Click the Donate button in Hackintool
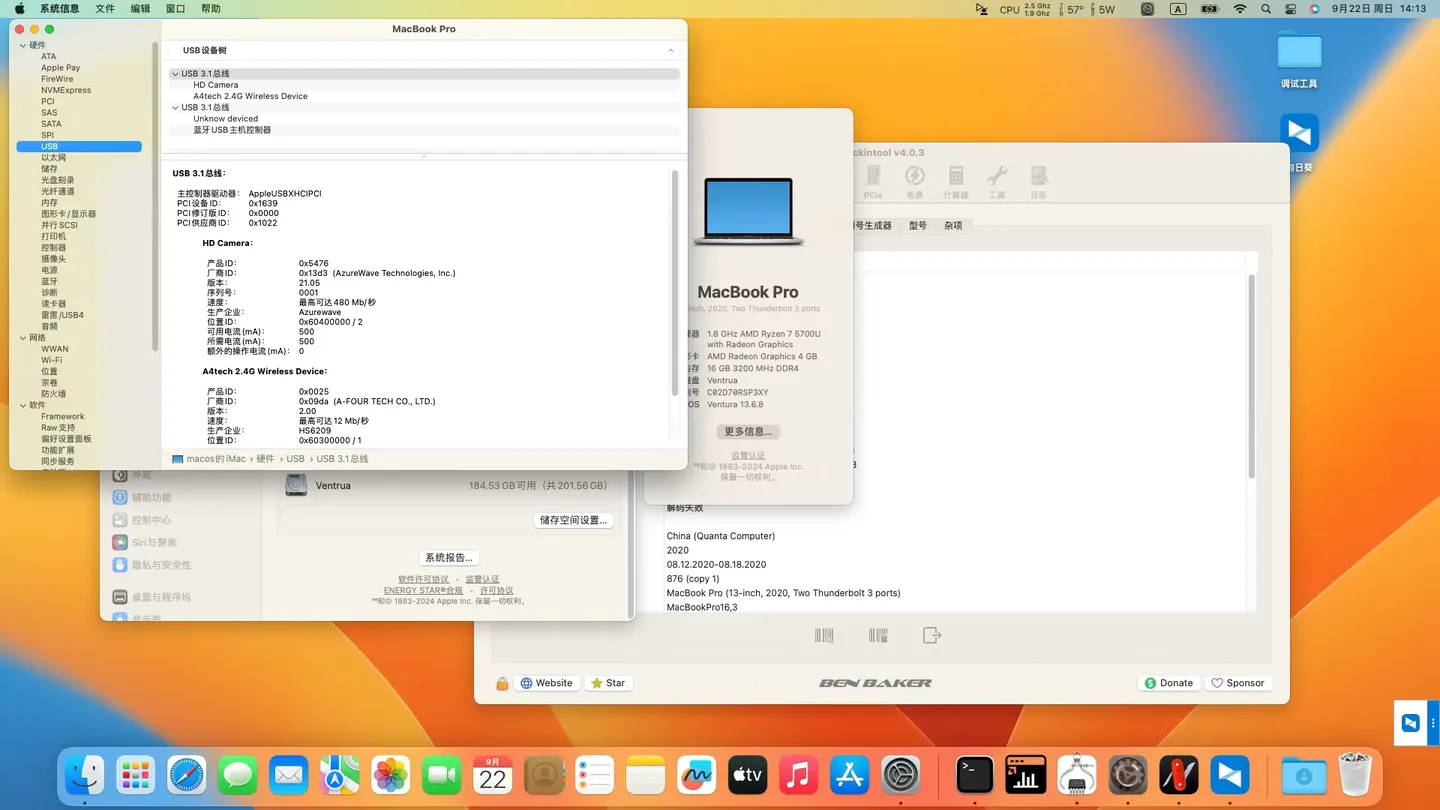The image size is (1440, 810). point(1169,682)
